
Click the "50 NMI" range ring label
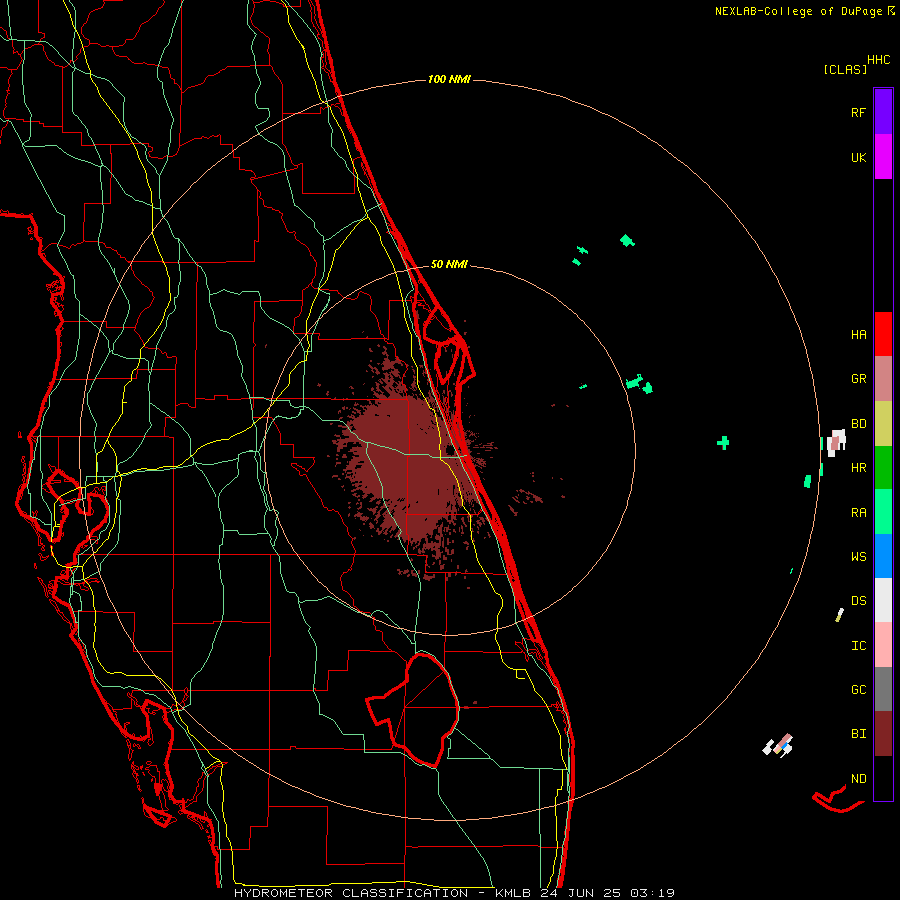(x=449, y=264)
